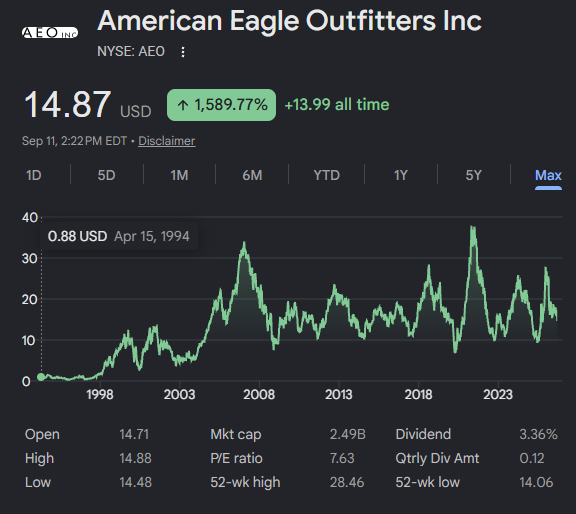Select the YTD time range tab

tap(327, 175)
